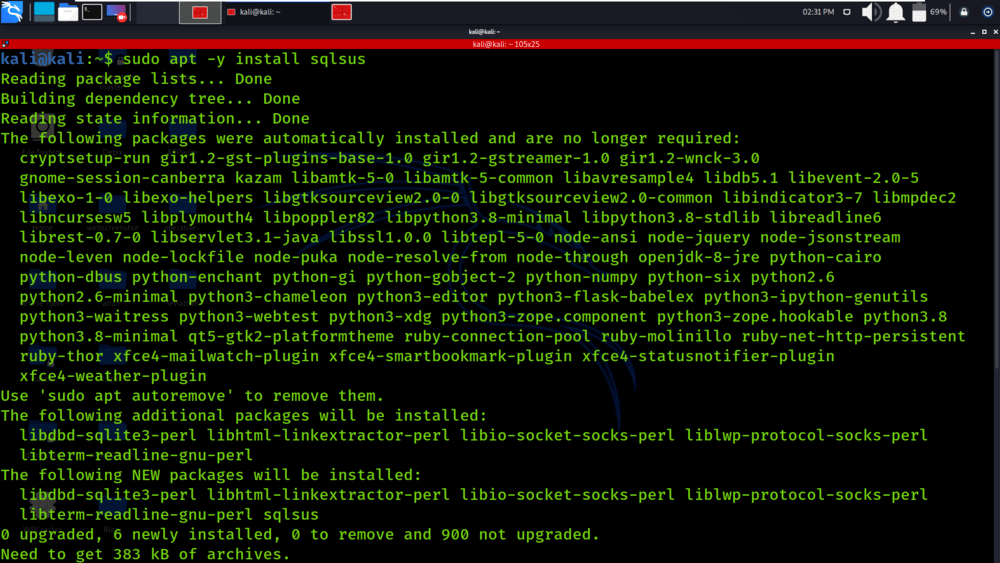Click the package name 'openjdk-8-jre'
The height and width of the screenshot is (563, 1000).
tap(699, 257)
